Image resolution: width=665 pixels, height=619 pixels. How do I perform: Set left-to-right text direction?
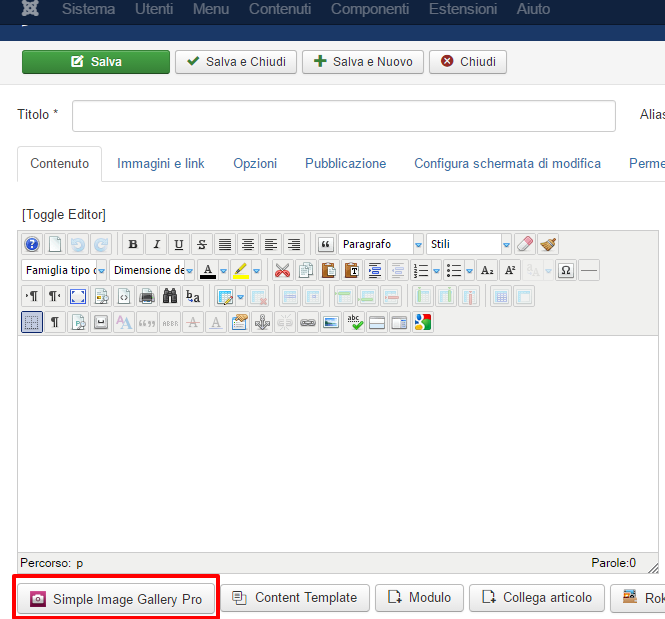32,296
